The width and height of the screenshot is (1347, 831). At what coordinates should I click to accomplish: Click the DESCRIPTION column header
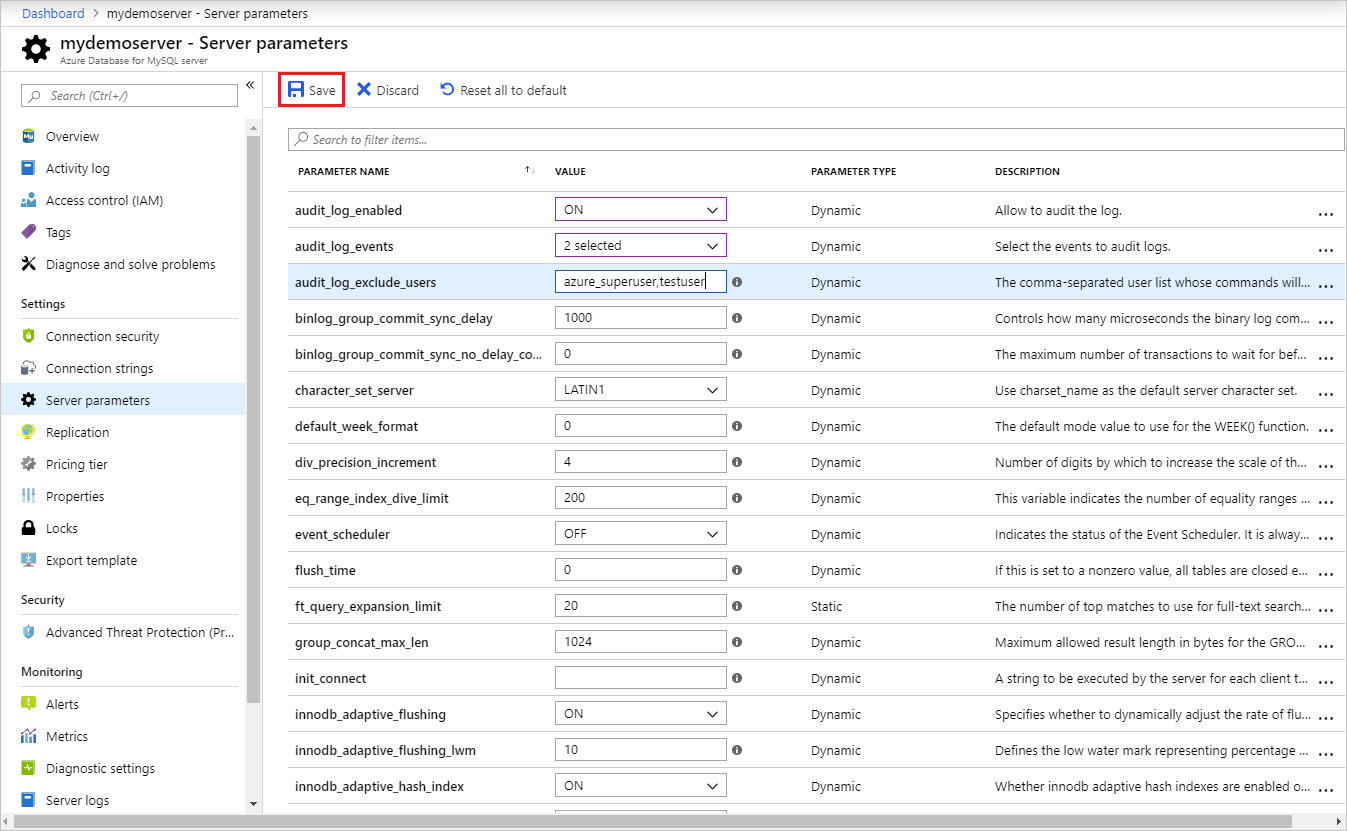point(1027,171)
